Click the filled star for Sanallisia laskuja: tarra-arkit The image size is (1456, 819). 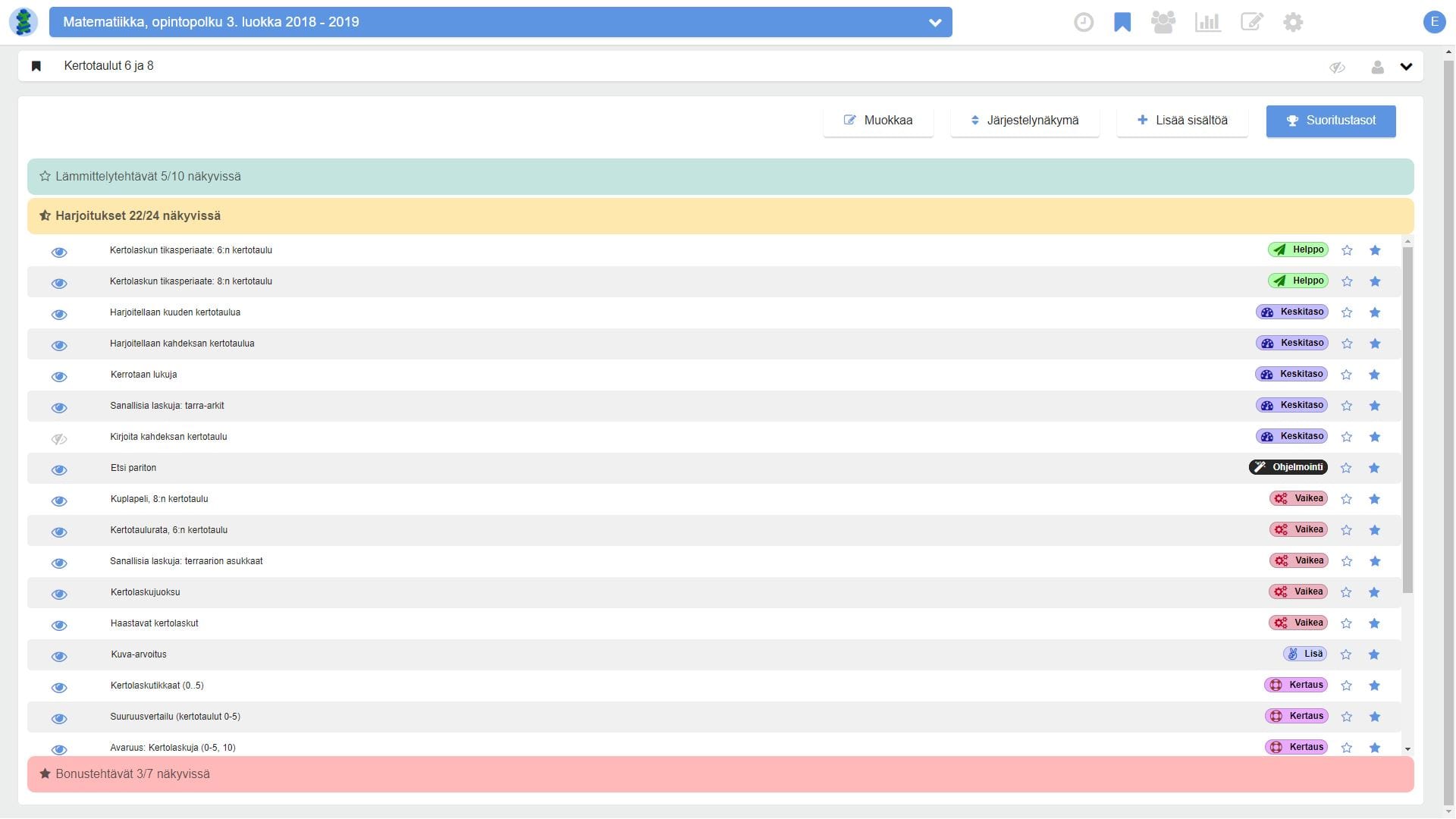[x=1375, y=406]
